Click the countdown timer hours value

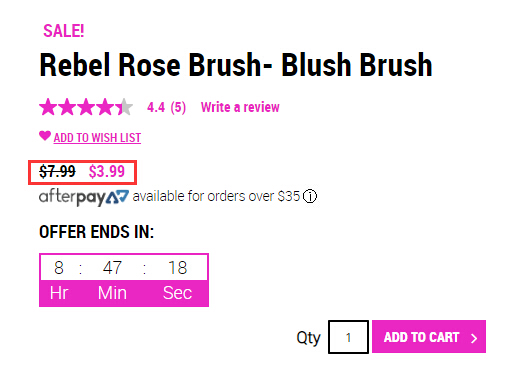[59, 268]
